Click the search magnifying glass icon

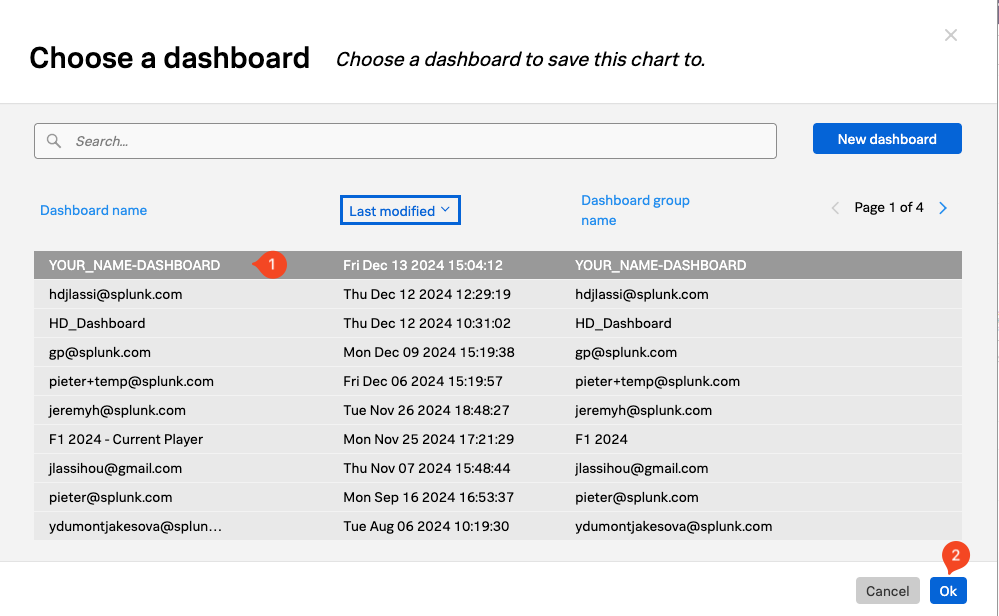(x=54, y=140)
